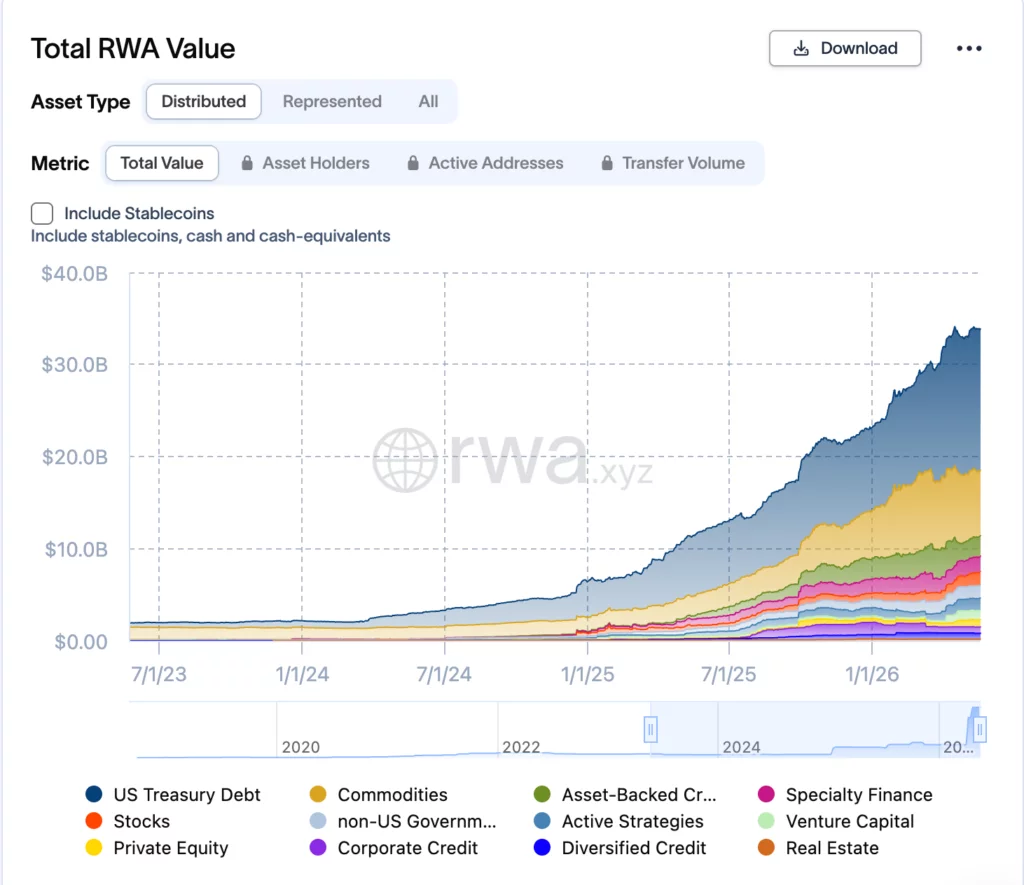Open the locked Asset Holders metric
This screenshot has width=1024, height=885.
pyautogui.click(x=306, y=163)
